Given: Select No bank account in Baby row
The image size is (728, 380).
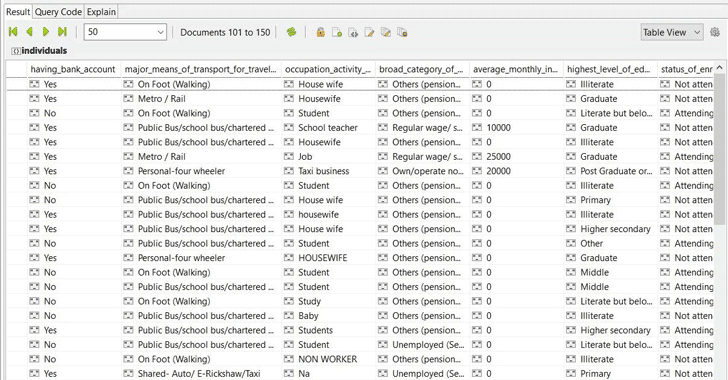Looking at the screenshot, I should (x=74, y=315).
